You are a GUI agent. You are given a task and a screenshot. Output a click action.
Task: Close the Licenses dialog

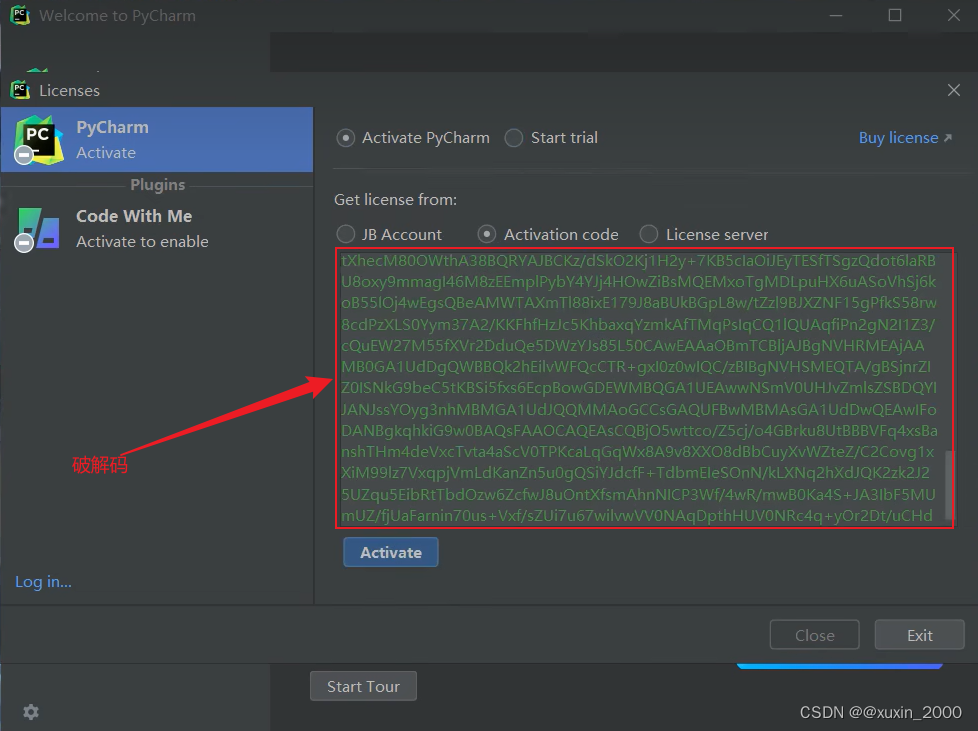[x=953, y=90]
